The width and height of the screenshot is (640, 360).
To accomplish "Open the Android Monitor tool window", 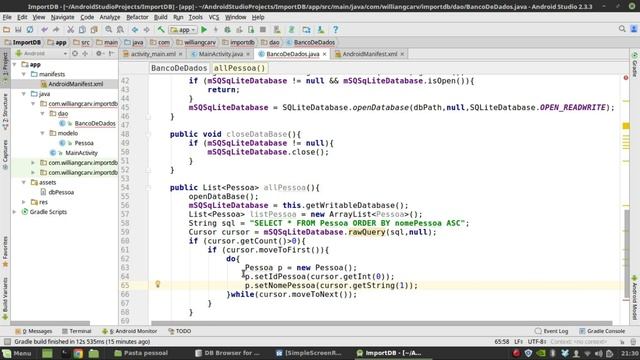I will [129, 331].
